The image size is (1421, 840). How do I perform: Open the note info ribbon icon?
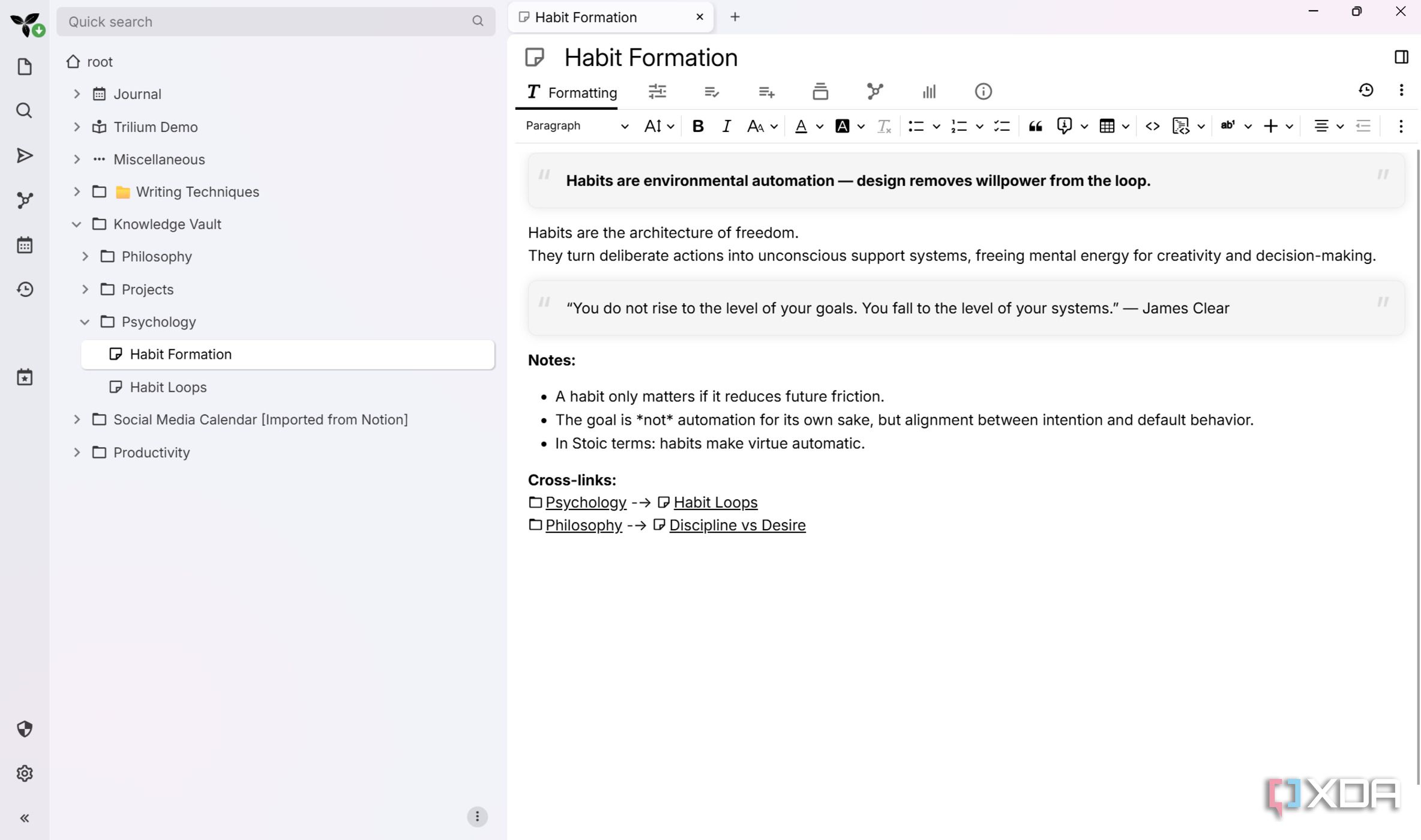click(983, 91)
